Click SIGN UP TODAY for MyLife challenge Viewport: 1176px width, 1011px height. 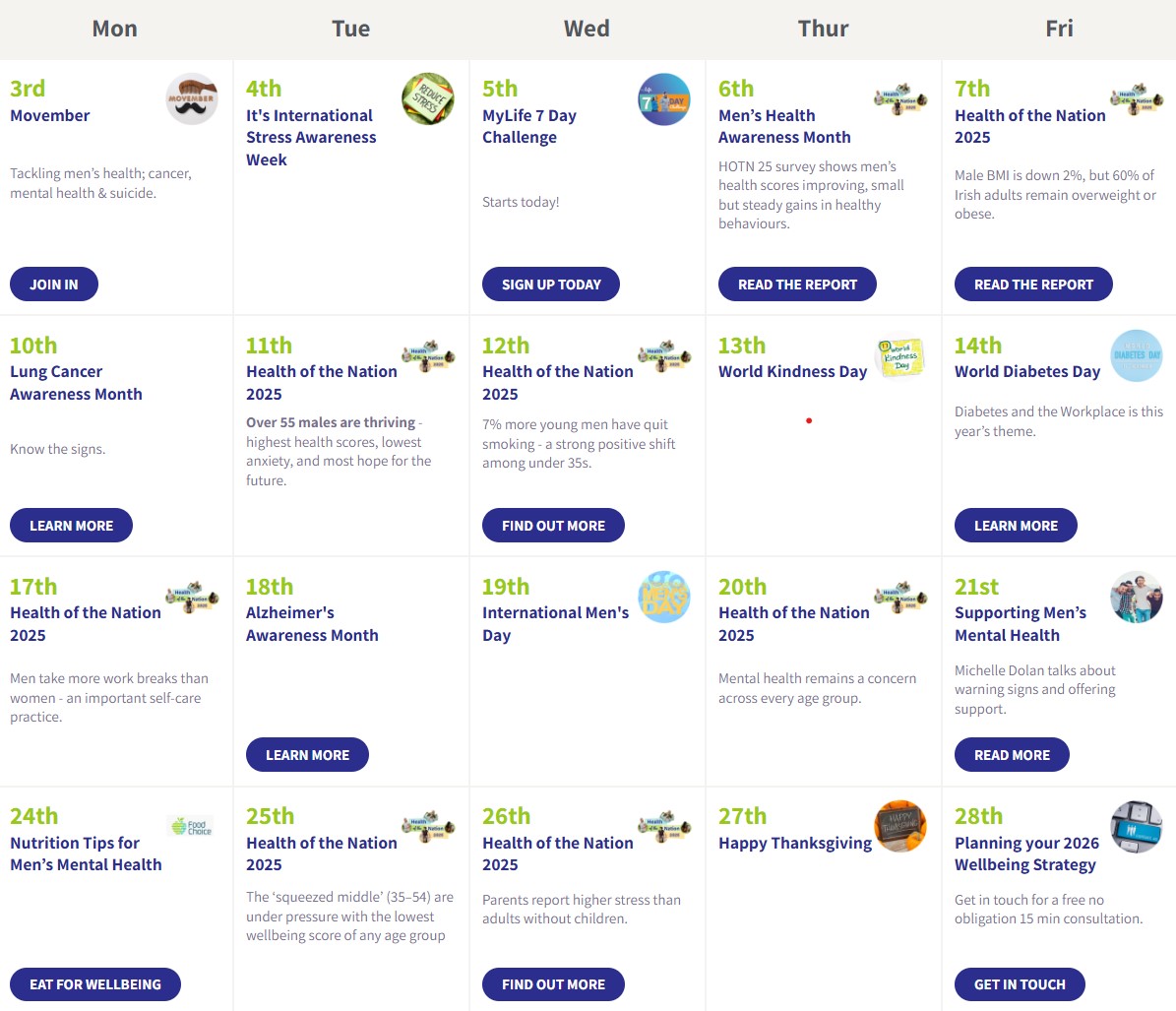[551, 284]
